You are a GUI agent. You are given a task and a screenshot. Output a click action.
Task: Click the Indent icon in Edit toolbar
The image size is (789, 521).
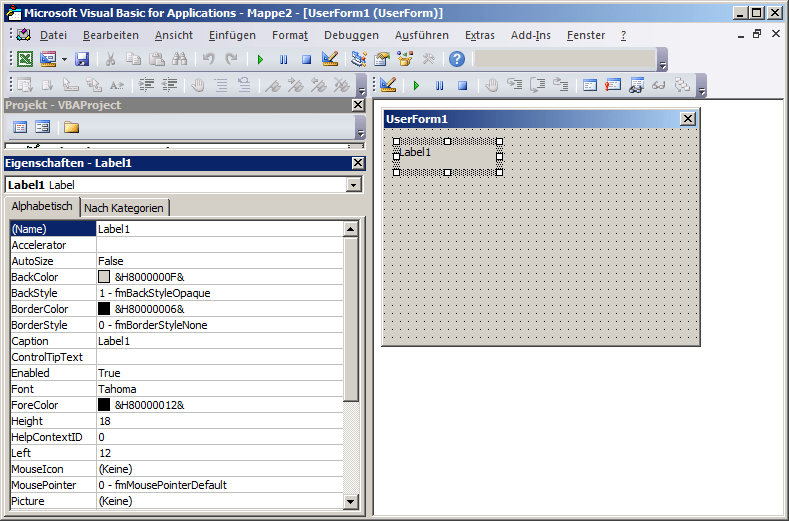[x=146, y=85]
